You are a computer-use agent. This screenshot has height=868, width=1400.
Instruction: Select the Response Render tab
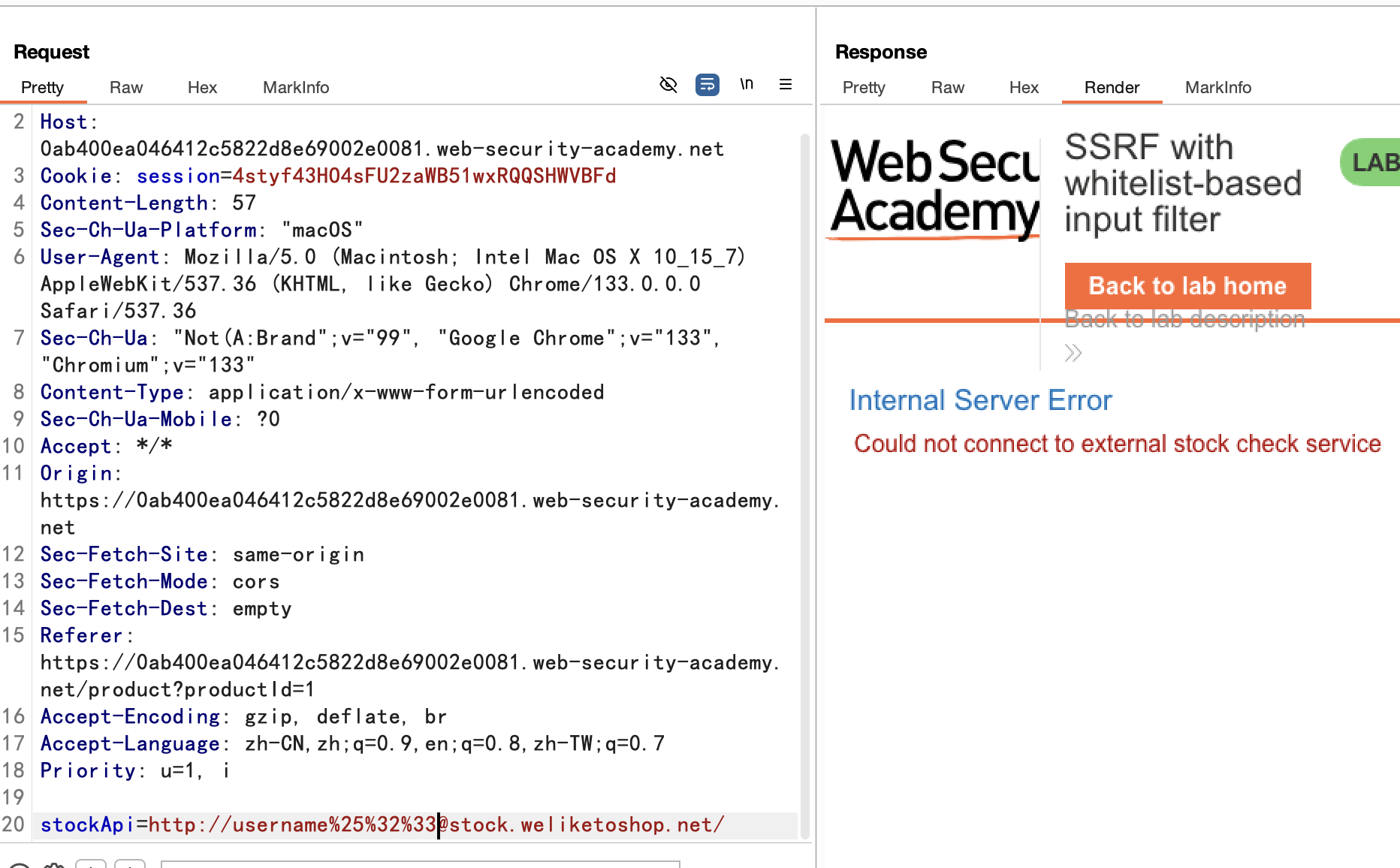click(1112, 88)
